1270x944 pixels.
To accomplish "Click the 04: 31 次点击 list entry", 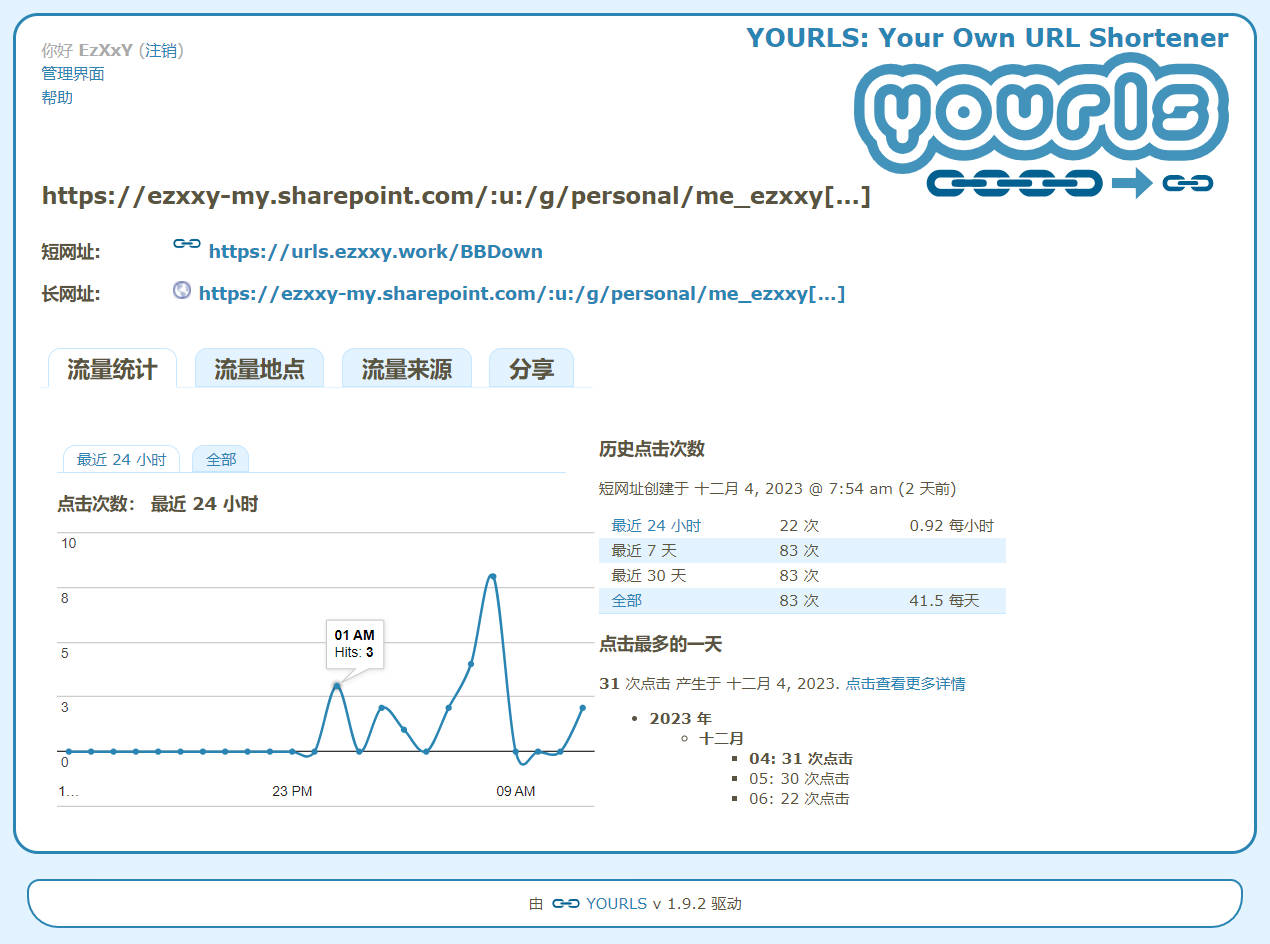I will 801,759.
